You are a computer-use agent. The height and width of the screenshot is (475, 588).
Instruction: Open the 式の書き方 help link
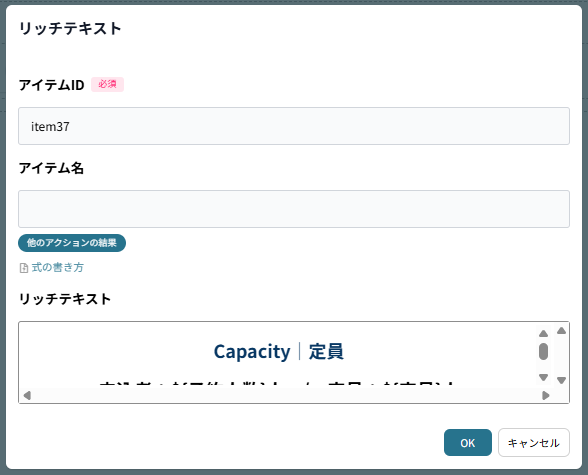(x=57, y=268)
